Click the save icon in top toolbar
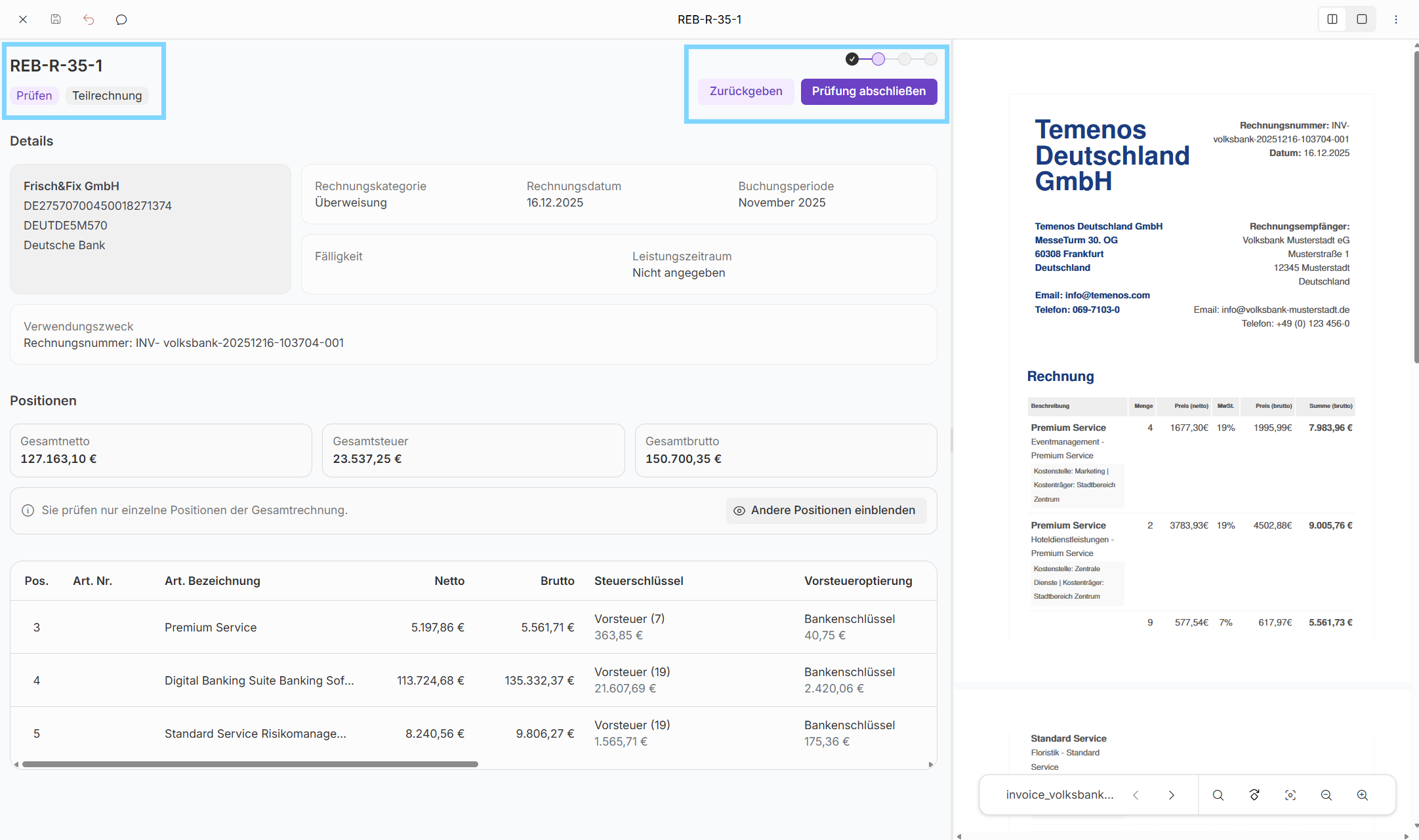This screenshot has height=840, width=1419. (56, 20)
